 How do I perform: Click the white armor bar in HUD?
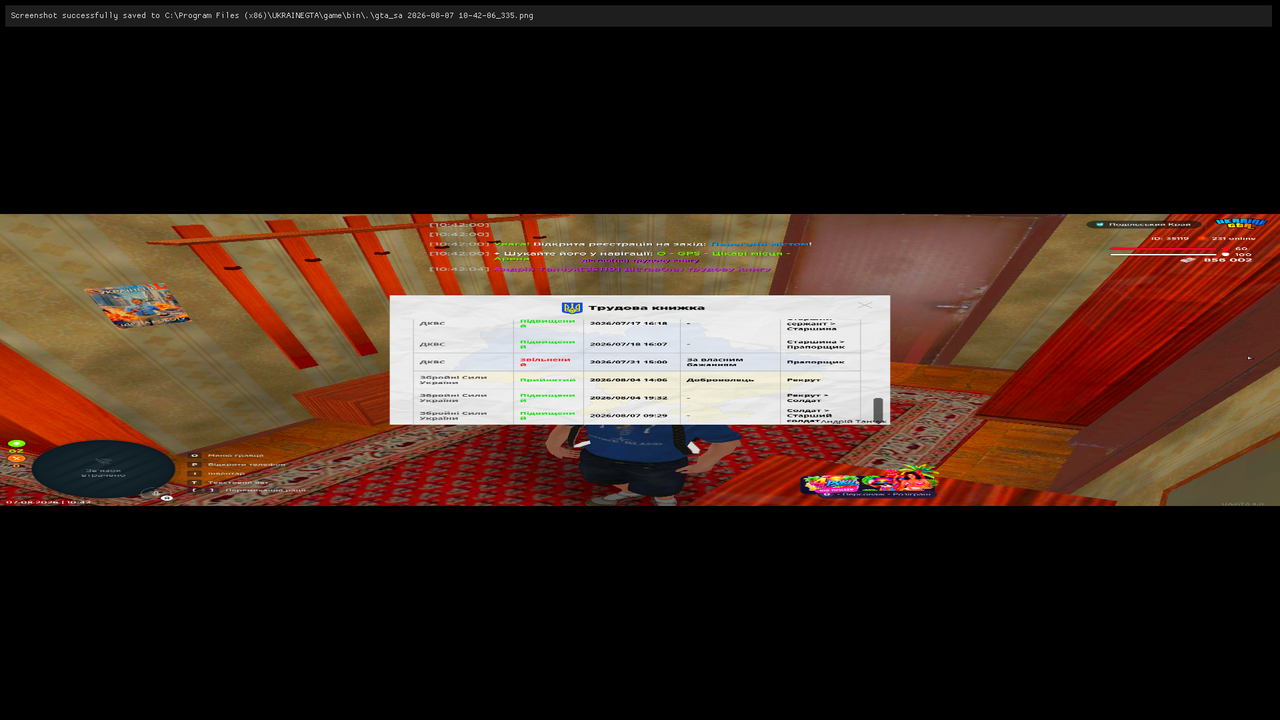pyautogui.click(x=1164, y=254)
